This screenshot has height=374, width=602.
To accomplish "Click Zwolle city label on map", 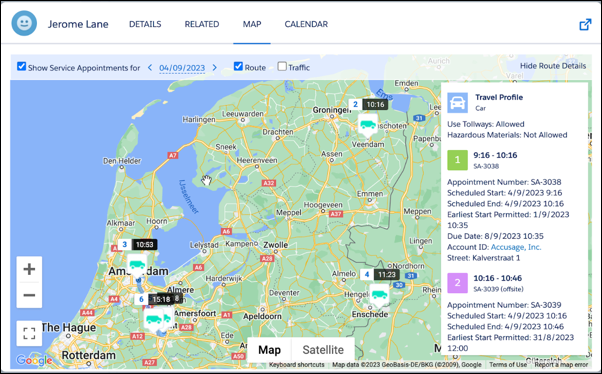I will tap(275, 245).
